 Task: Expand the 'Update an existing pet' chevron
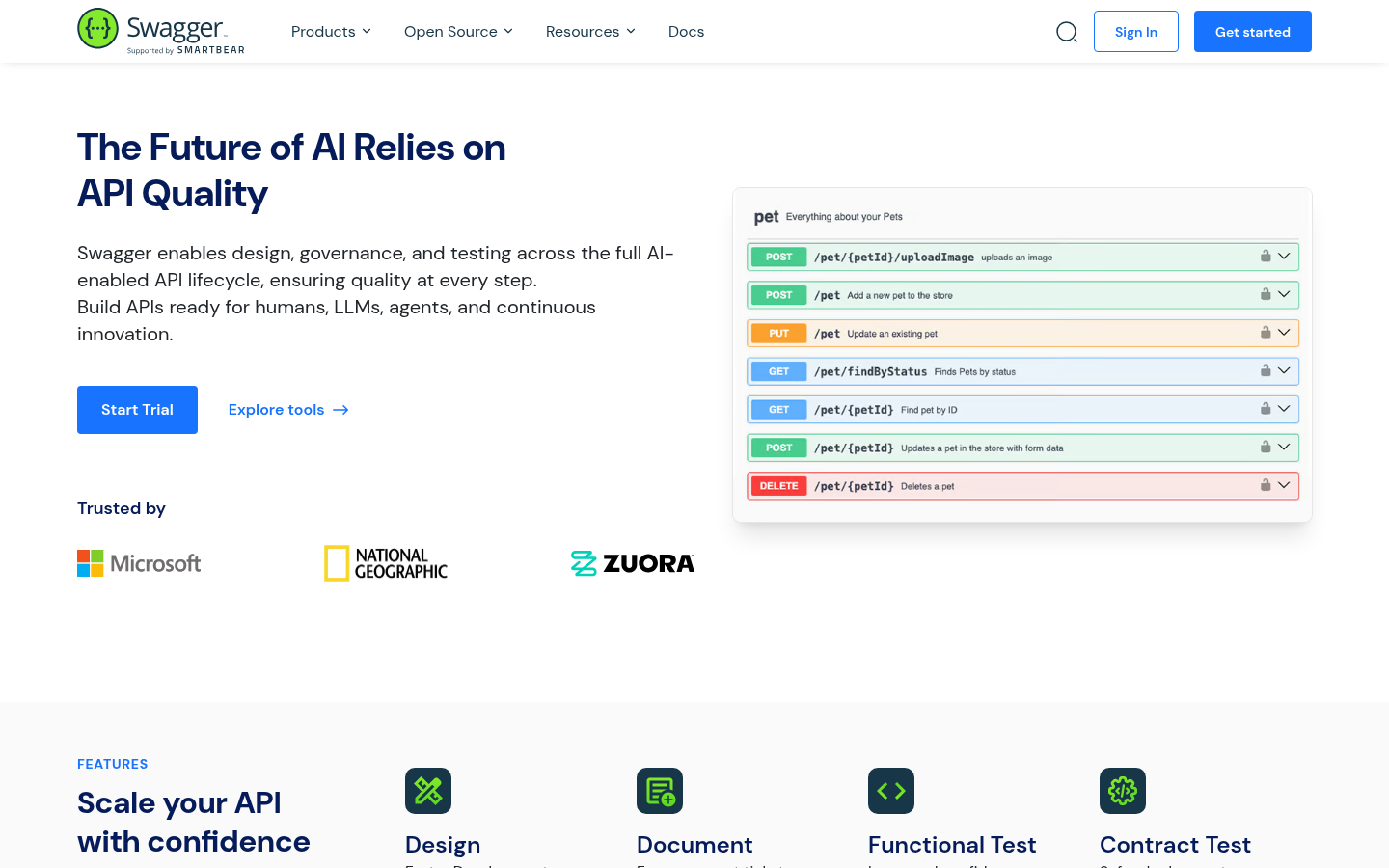(1284, 333)
